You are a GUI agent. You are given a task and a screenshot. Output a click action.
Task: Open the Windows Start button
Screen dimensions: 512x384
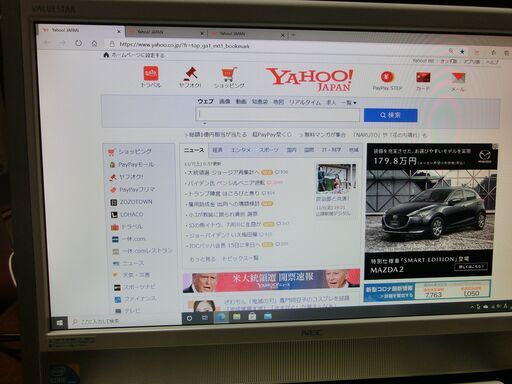pyautogui.click(x=60, y=323)
